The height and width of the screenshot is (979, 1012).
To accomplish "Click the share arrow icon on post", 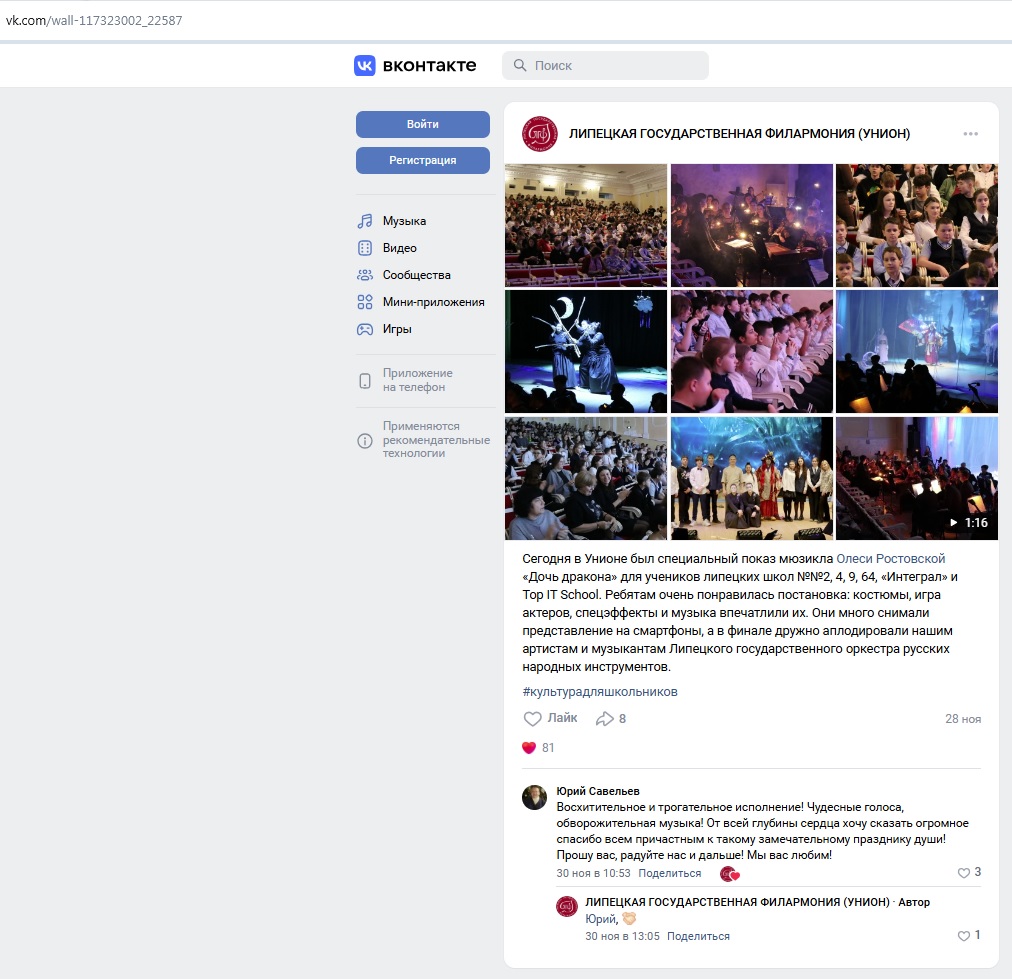I will coord(604,719).
